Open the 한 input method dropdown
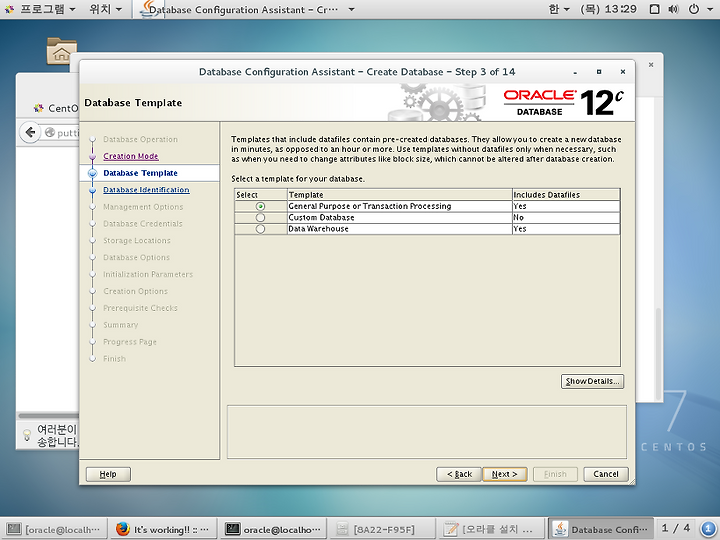The height and width of the screenshot is (540, 720). pos(559,9)
